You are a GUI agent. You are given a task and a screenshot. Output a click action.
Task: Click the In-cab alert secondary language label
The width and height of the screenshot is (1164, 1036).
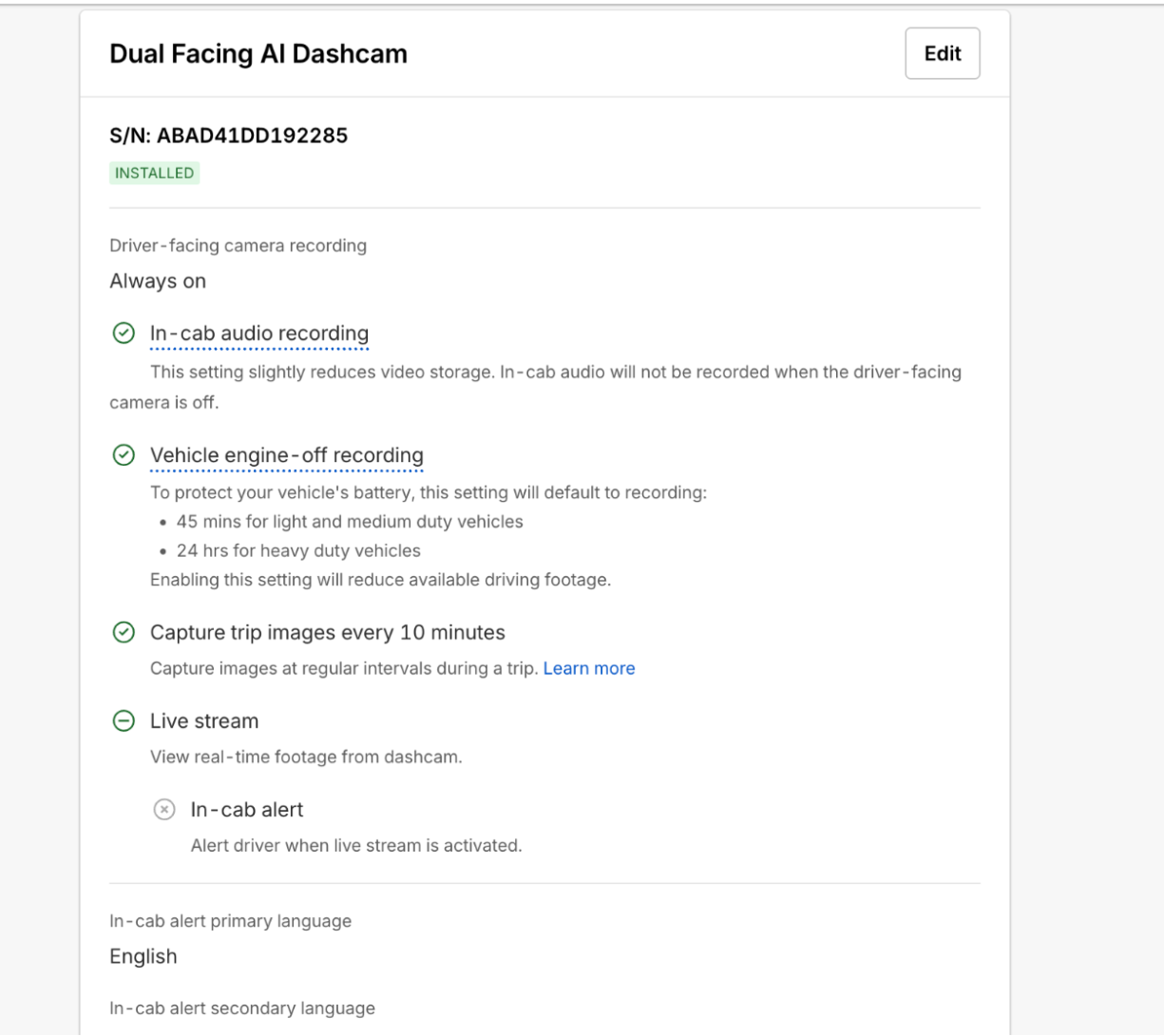tap(242, 1008)
